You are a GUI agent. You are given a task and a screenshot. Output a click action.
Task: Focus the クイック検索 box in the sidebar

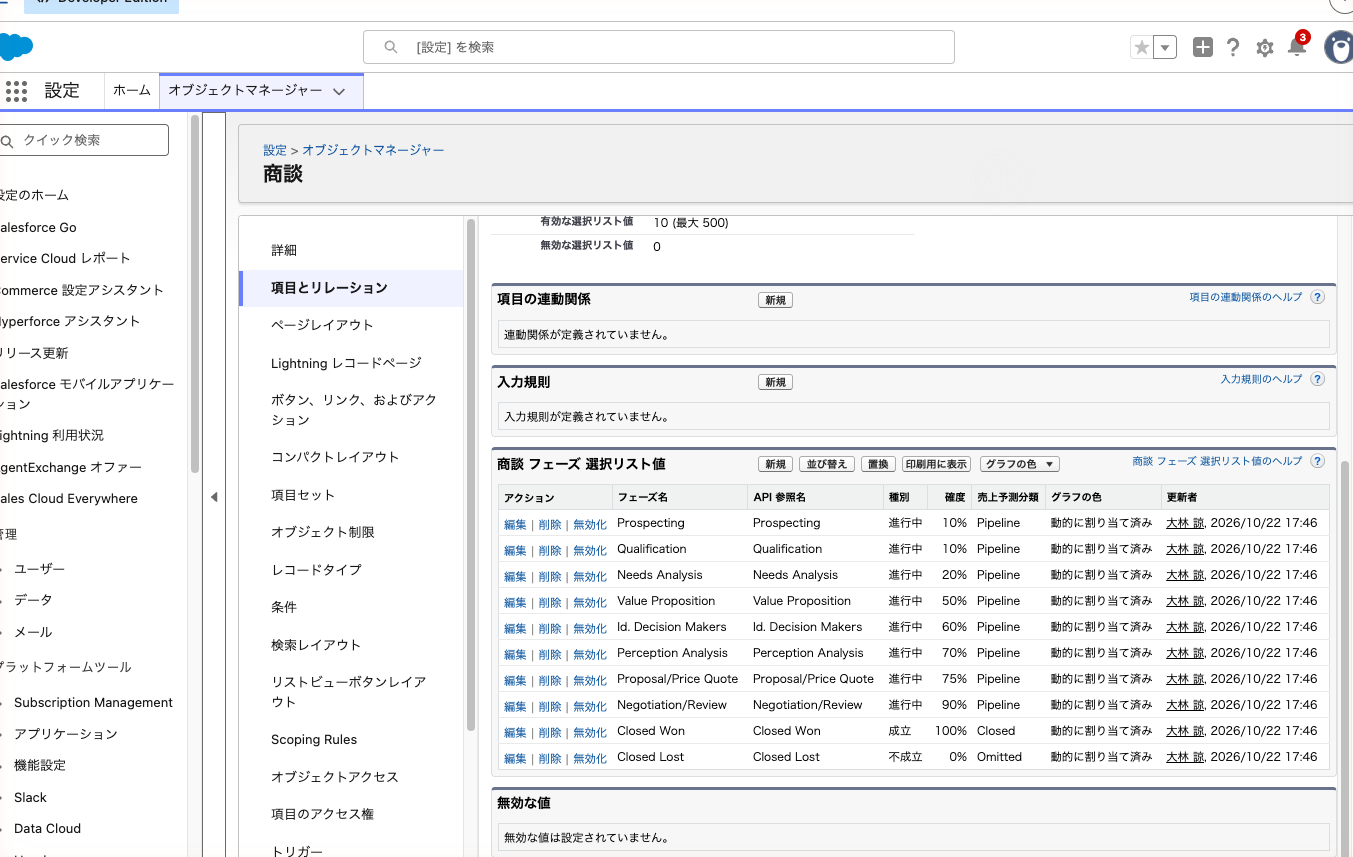(x=84, y=140)
